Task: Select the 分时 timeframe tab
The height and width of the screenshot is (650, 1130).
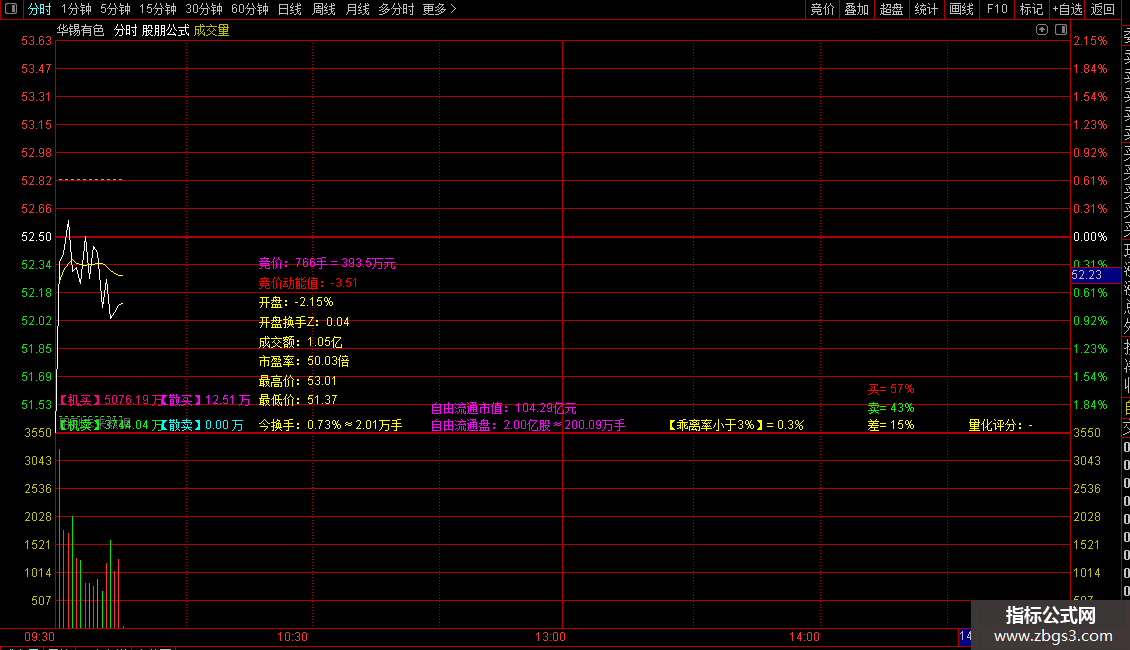Action: pos(40,9)
